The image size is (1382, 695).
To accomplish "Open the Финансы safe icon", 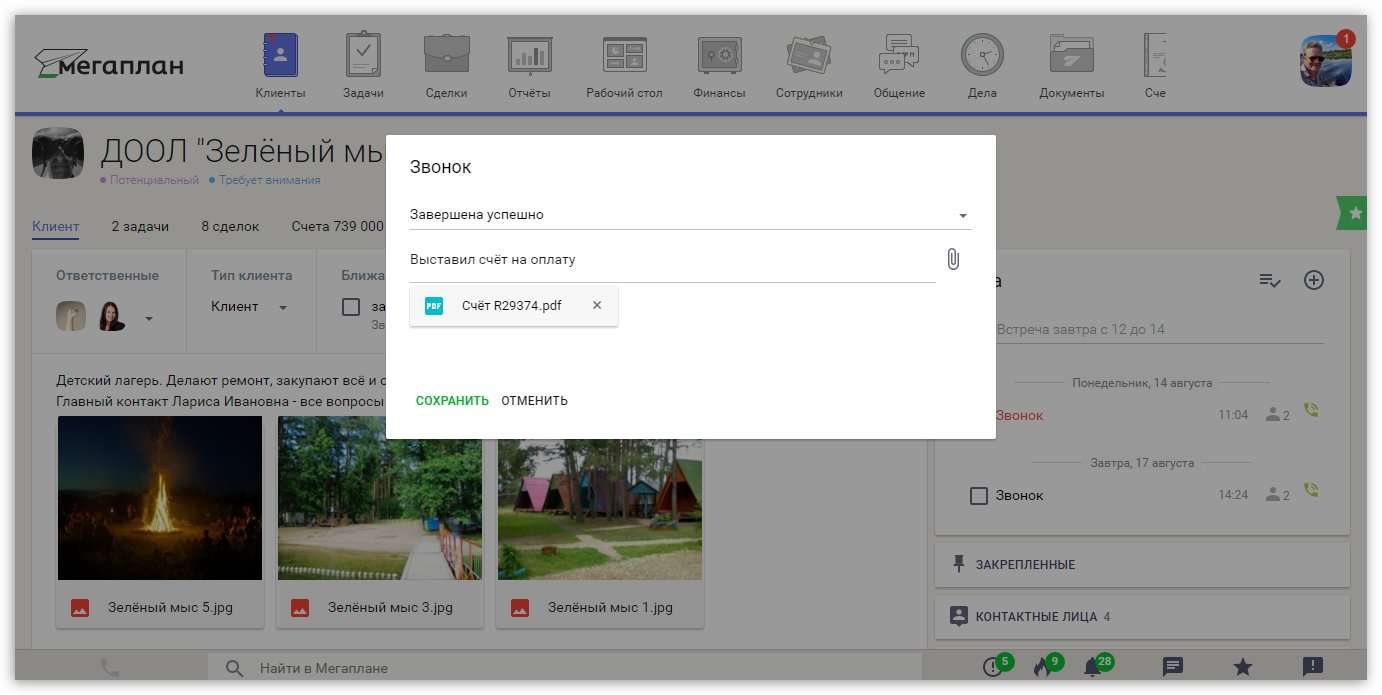I will tap(719, 54).
